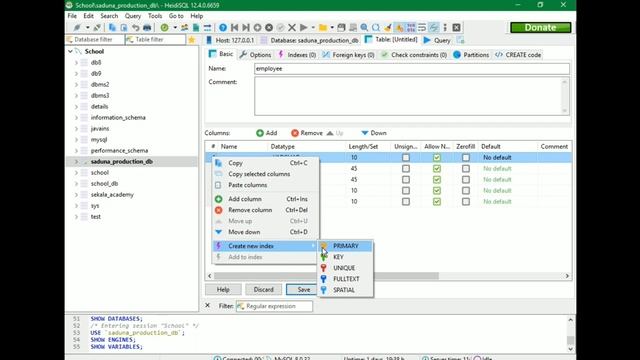Click the magnifier Find text icon
Screen dimensions: 640x360
coord(364,27)
